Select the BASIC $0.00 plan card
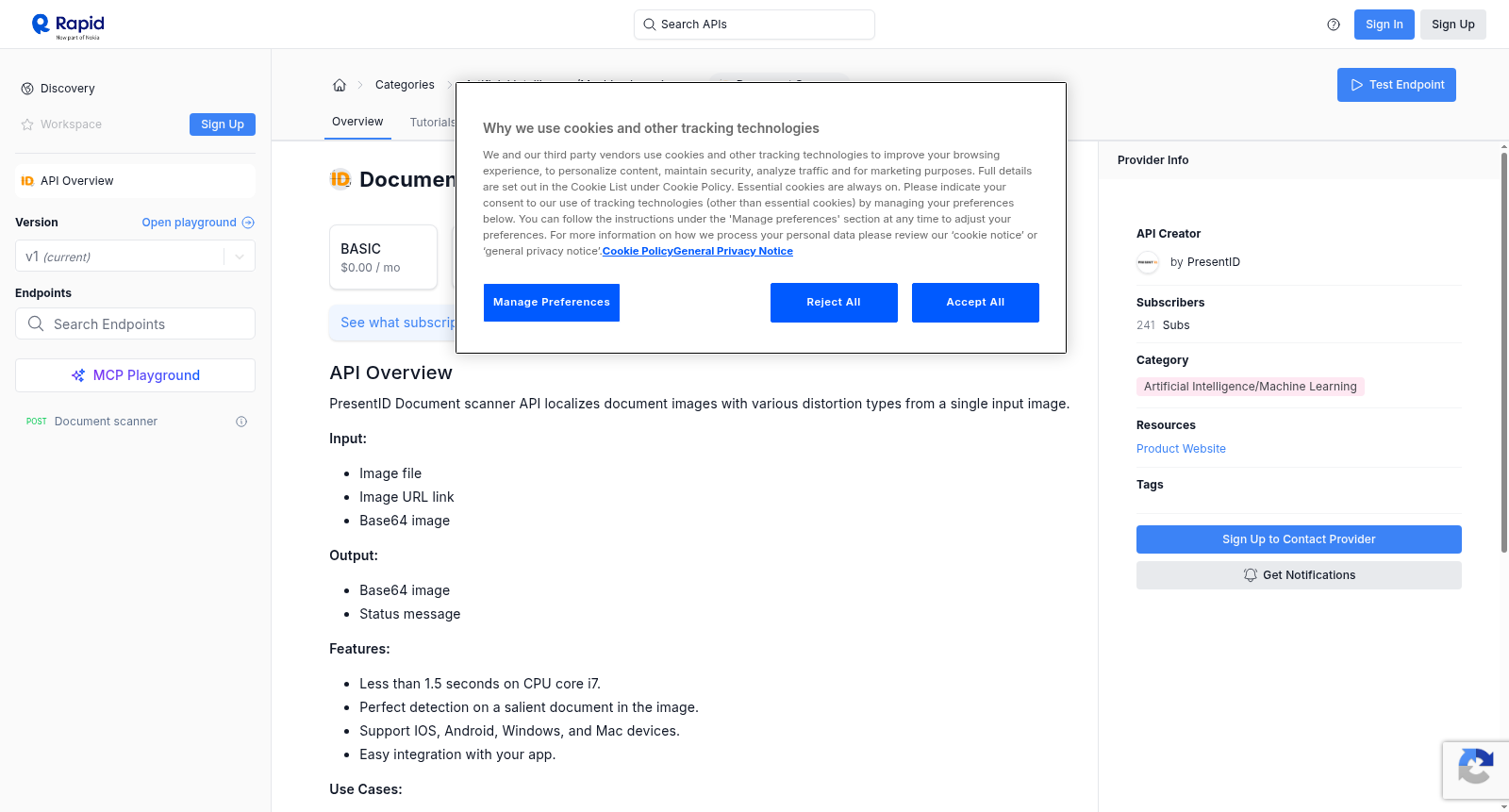This screenshot has height=812, width=1509. click(x=383, y=257)
